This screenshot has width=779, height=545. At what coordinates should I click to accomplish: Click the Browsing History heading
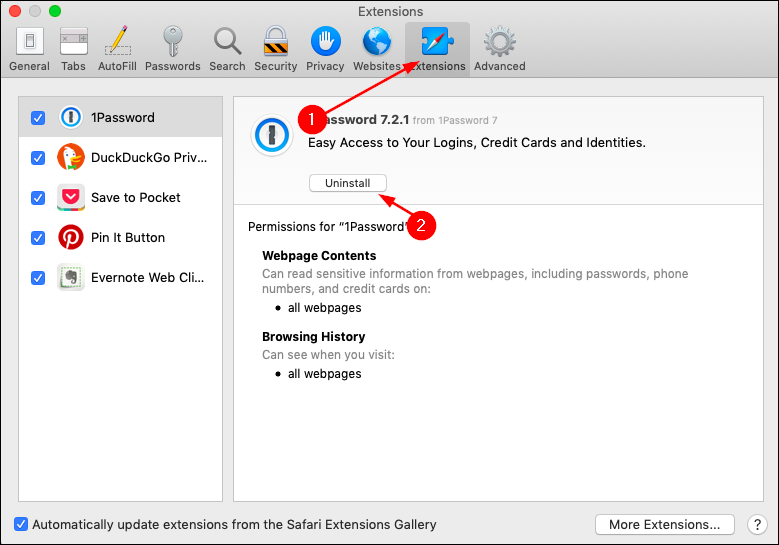(313, 337)
